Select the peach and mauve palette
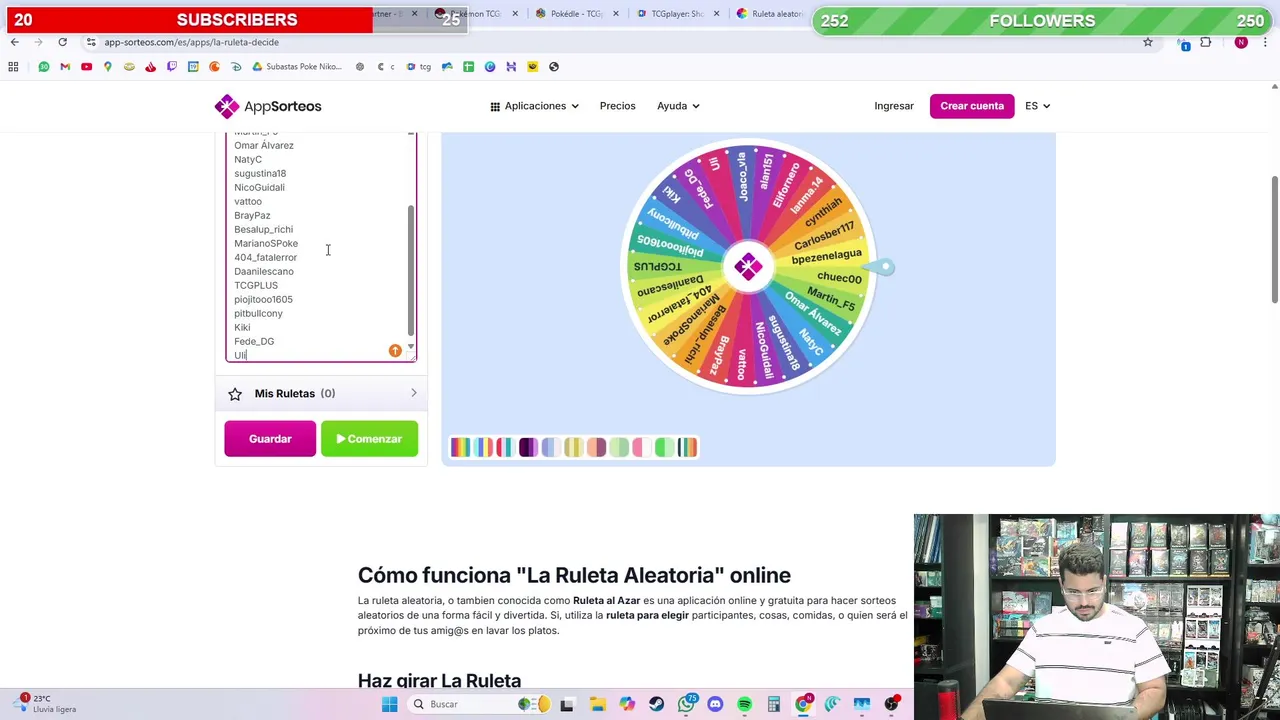1280x720 pixels. tap(596, 448)
